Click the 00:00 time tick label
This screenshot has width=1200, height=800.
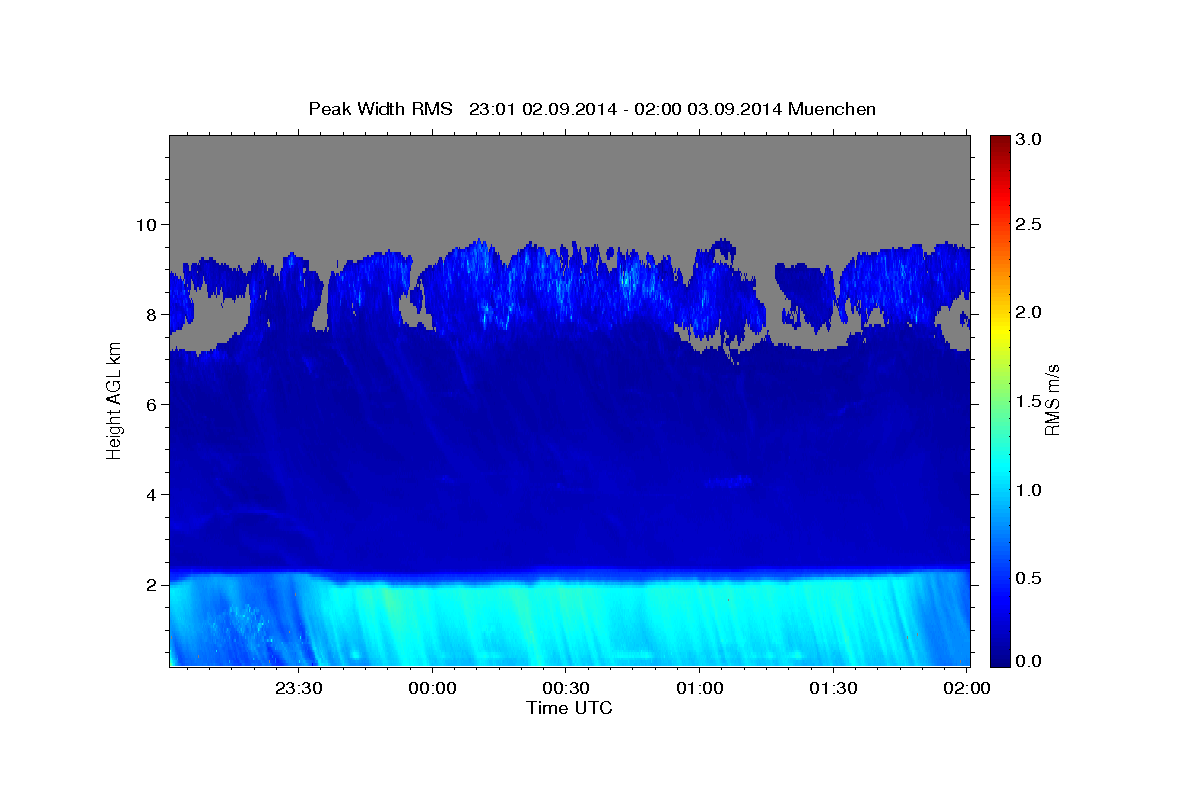(433, 688)
